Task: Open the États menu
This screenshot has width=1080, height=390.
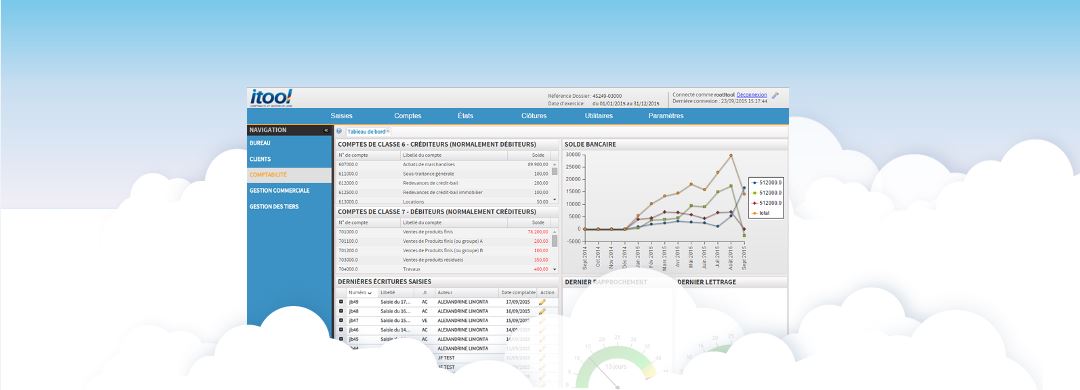Action: (x=466, y=116)
